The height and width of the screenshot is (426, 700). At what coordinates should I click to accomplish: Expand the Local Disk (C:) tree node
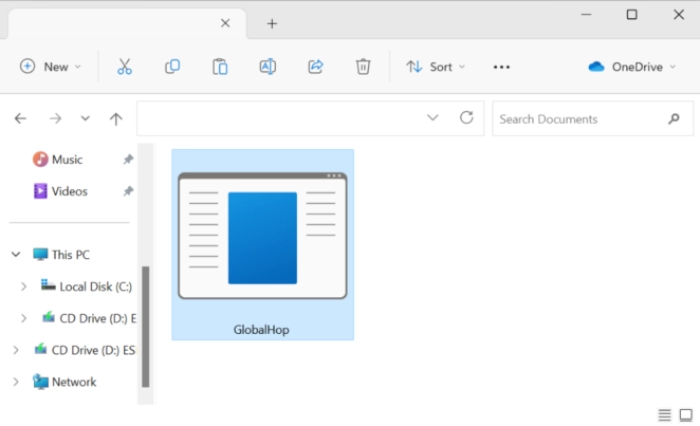tap(24, 287)
